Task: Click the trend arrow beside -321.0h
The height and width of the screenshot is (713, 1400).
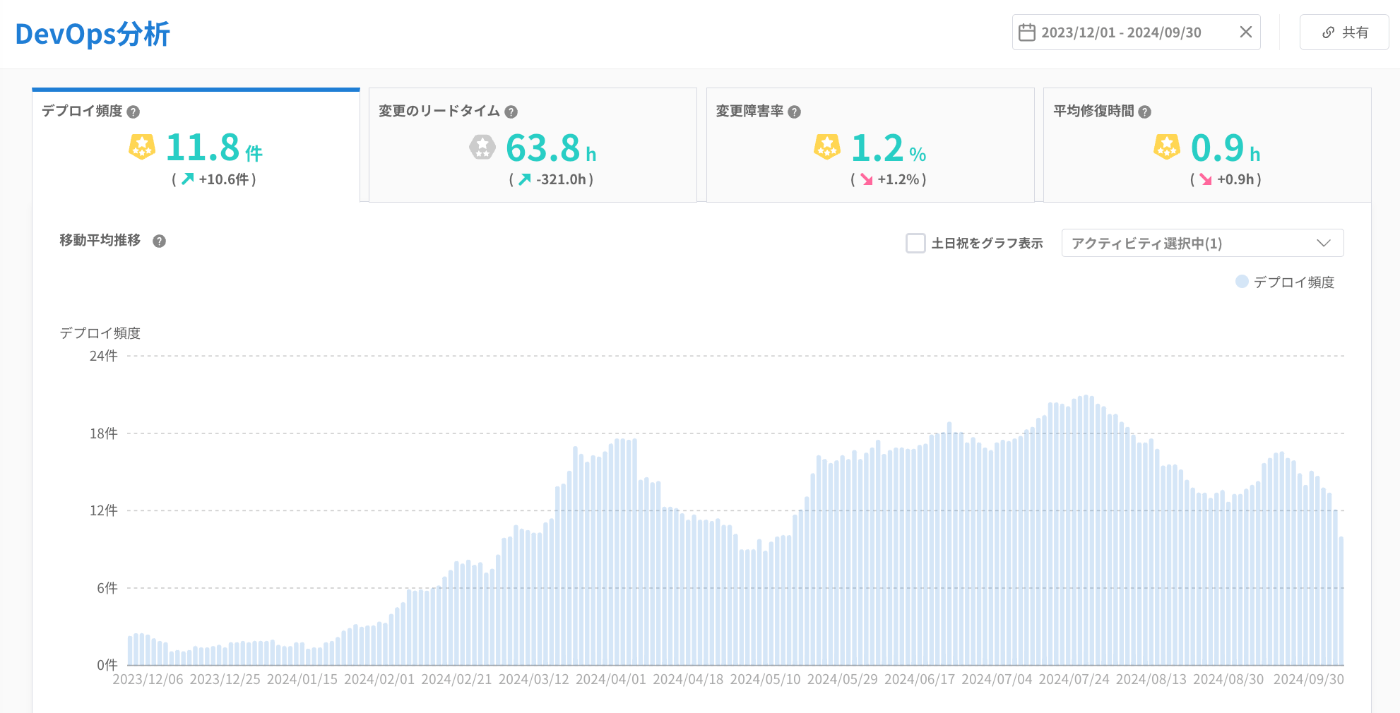Action: [x=524, y=180]
